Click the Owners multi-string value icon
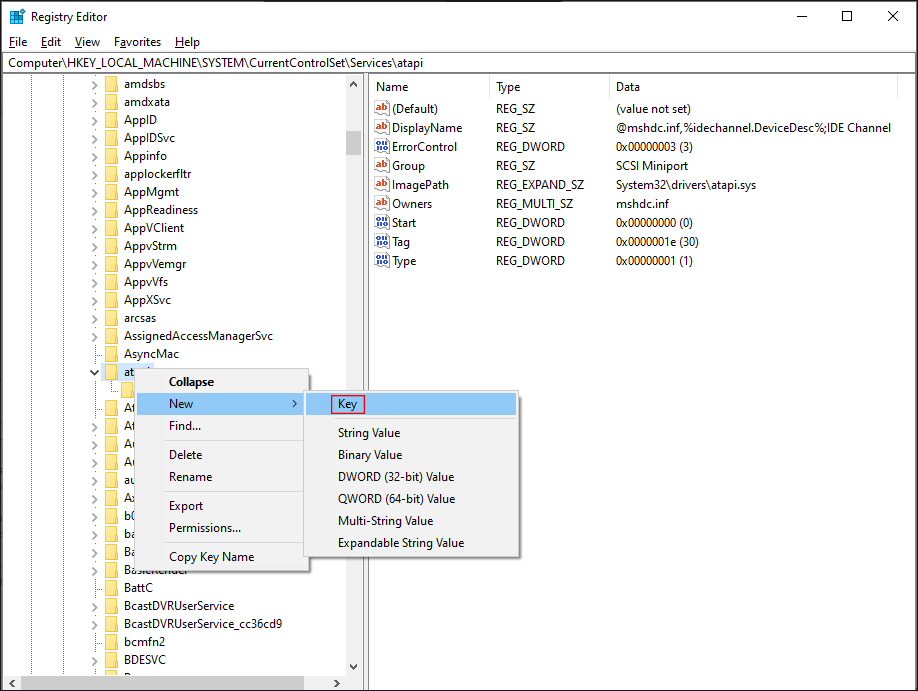 pos(382,203)
